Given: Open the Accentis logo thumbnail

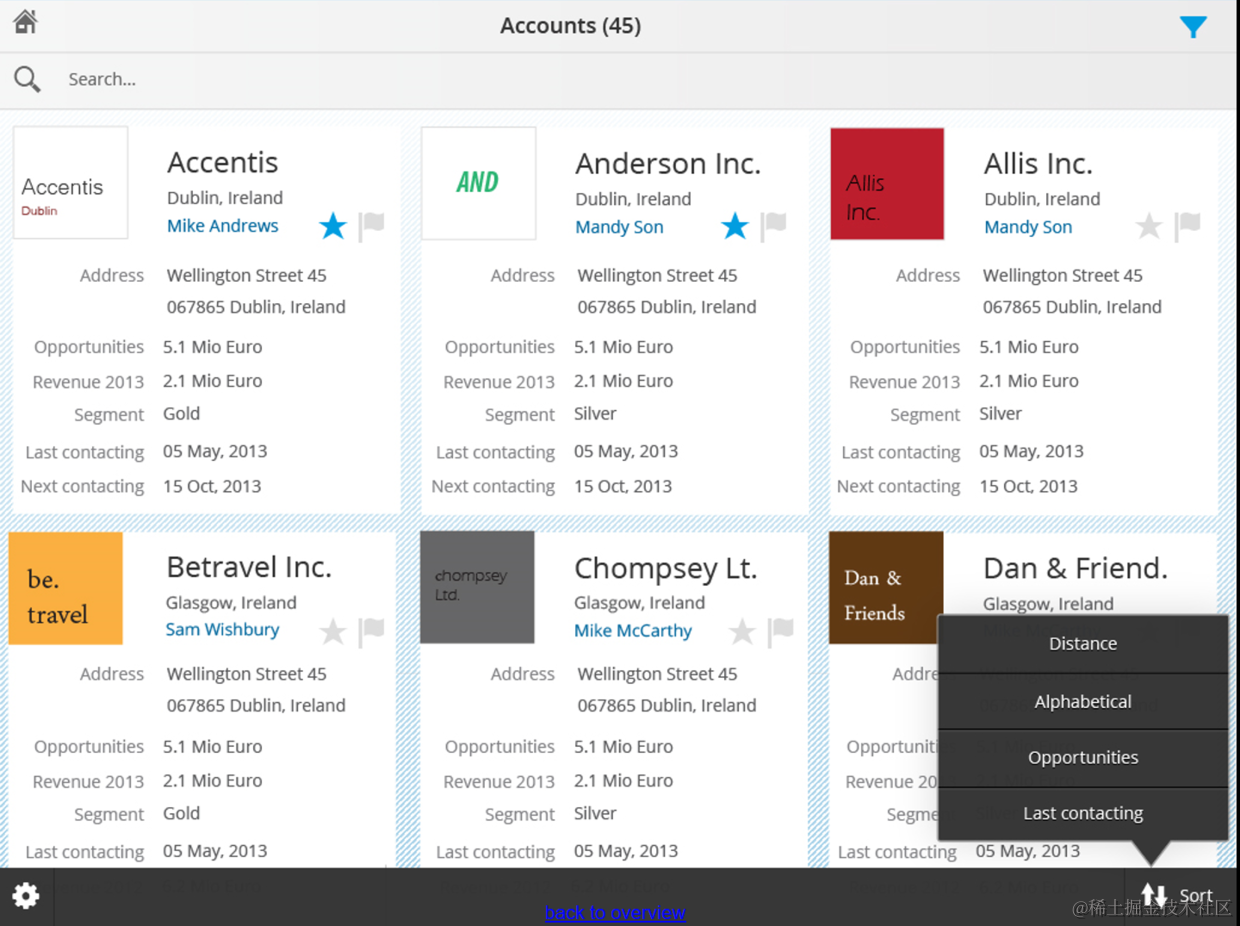Looking at the screenshot, I should coord(70,182).
